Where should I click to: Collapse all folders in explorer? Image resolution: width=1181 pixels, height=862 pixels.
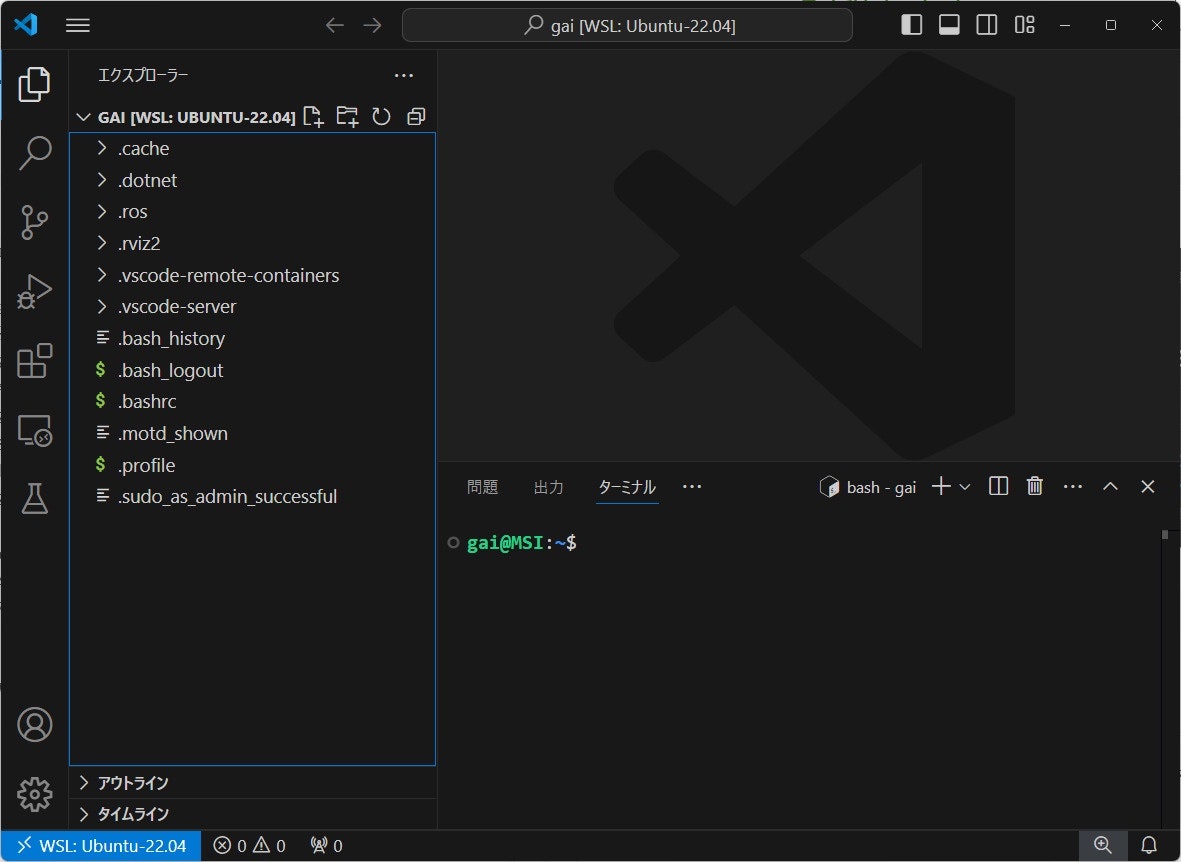coord(416,116)
